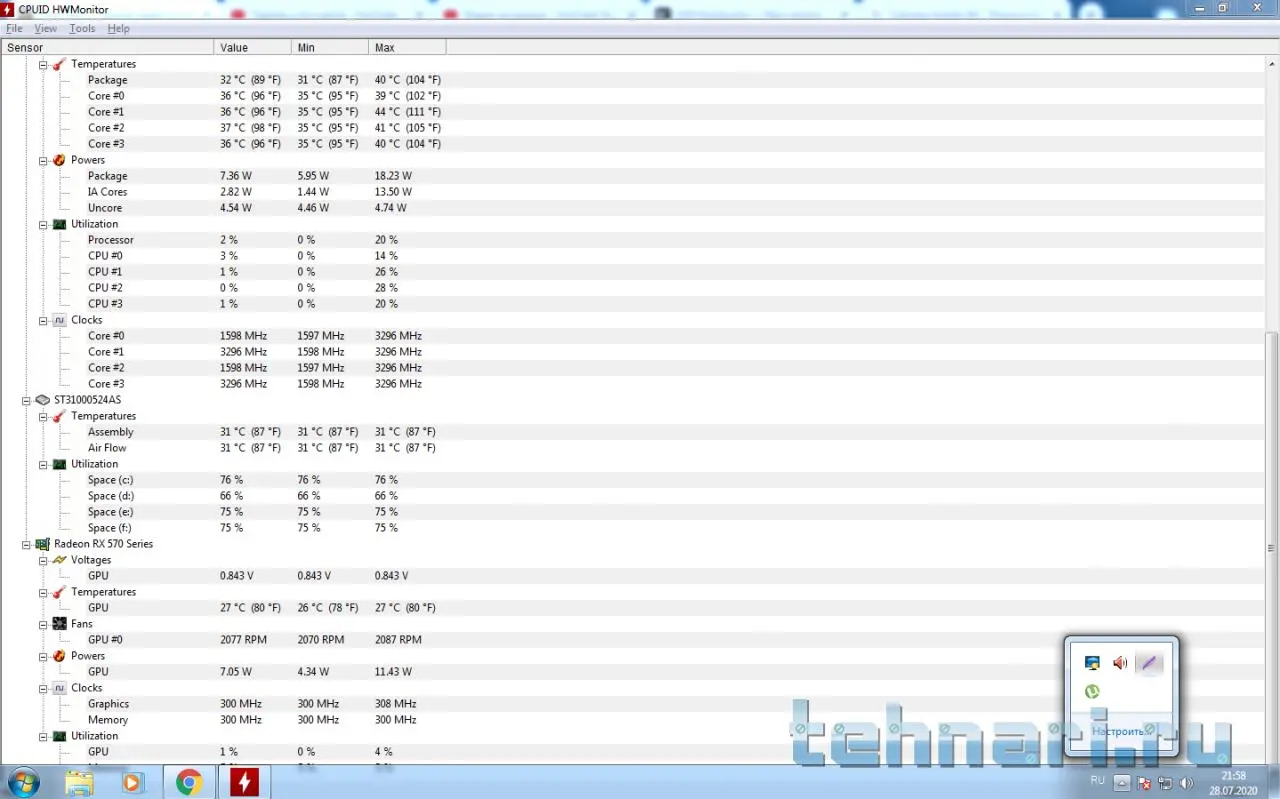Collapse the Utilization group containing Space (c:)
The height and width of the screenshot is (799, 1280).
click(43, 464)
